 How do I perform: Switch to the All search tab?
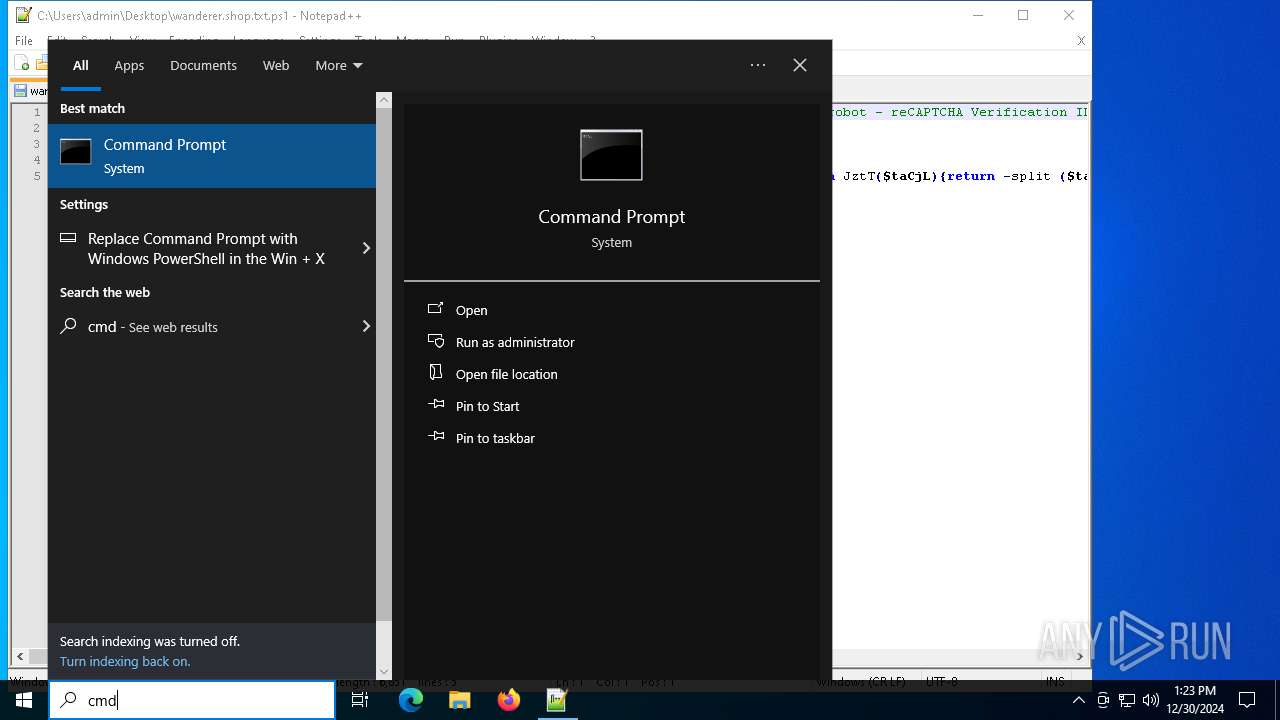[x=81, y=65]
